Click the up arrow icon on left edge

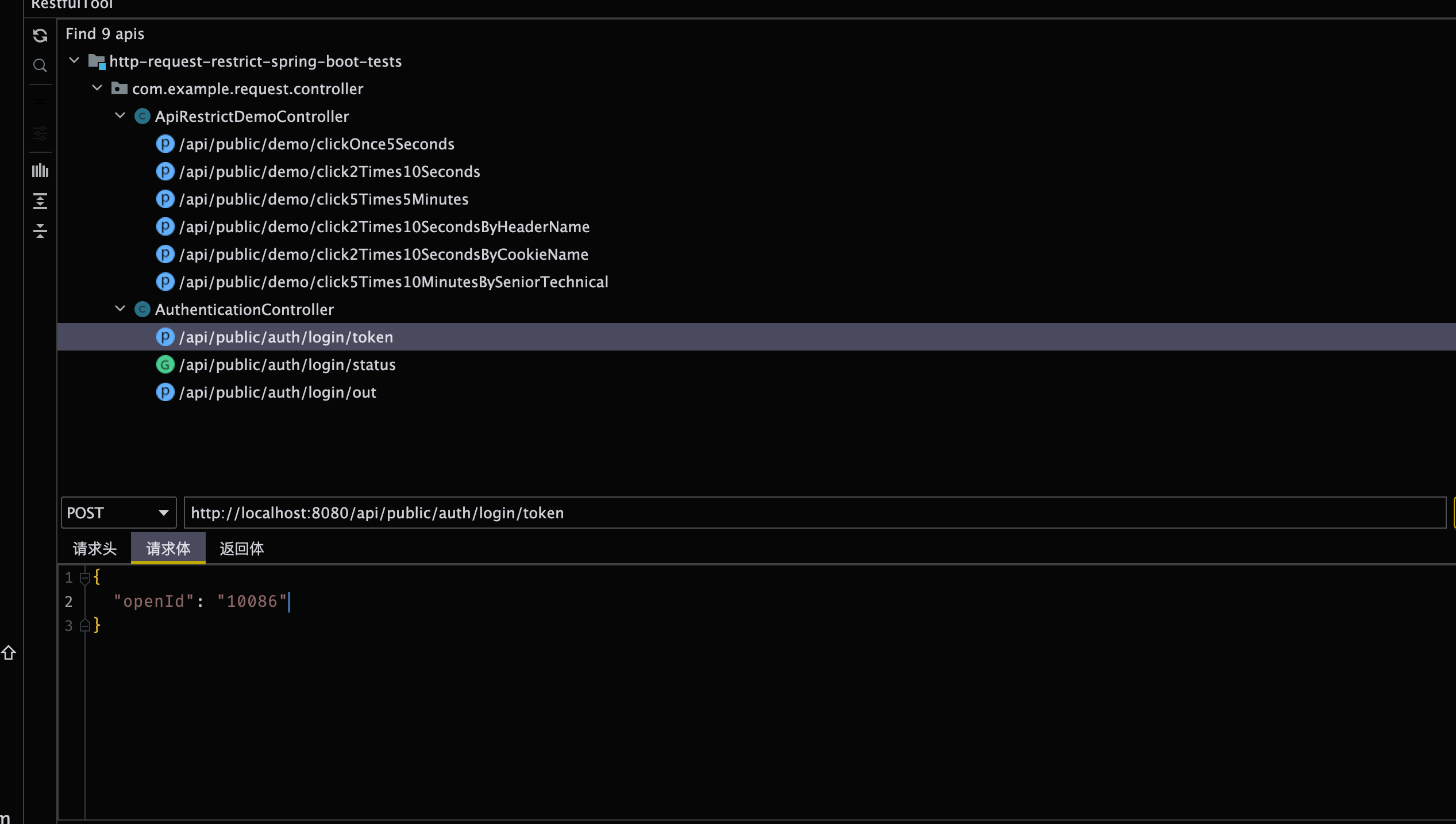[9, 653]
